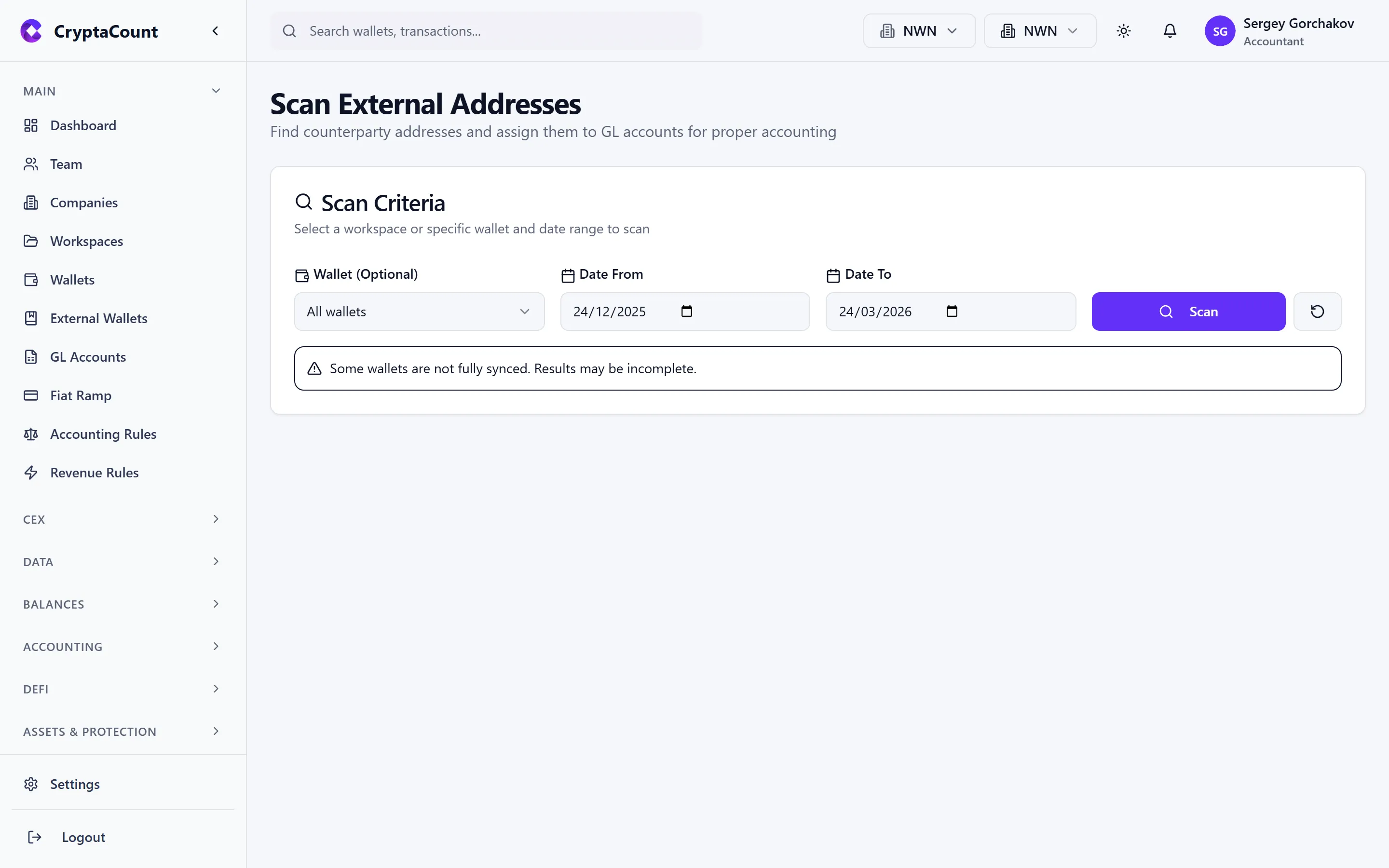Open the All wallets dropdown
Image resolution: width=1389 pixels, height=868 pixels.
(419, 311)
